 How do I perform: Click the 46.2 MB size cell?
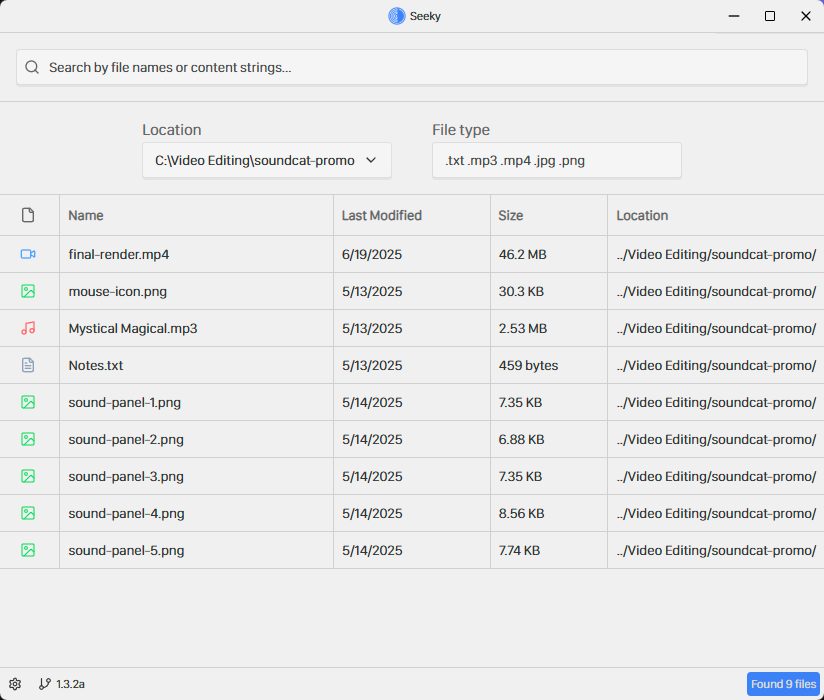pyautogui.click(x=522, y=254)
